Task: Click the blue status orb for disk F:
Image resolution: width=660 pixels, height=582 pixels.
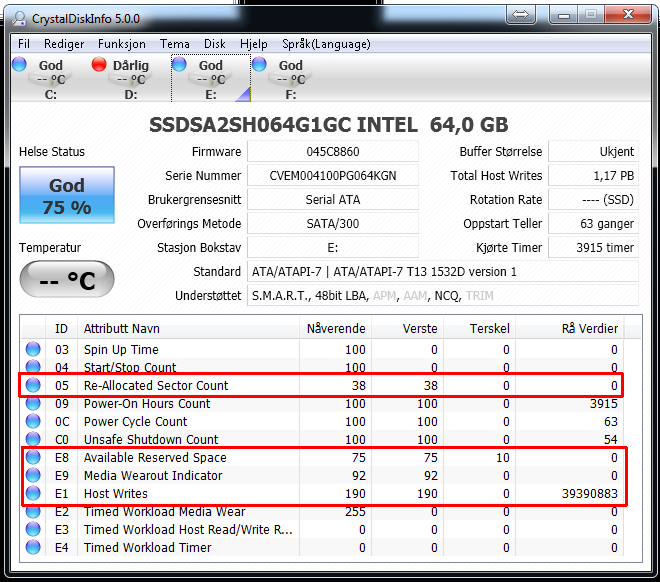Action: (x=259, y=64)
